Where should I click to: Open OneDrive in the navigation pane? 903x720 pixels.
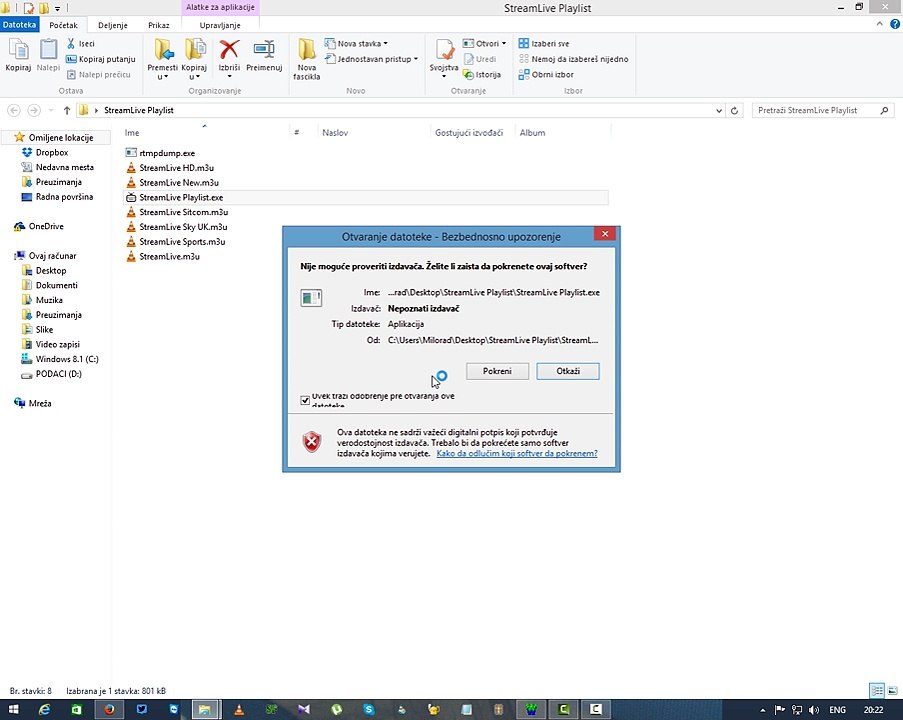click(x=39, y=226)
